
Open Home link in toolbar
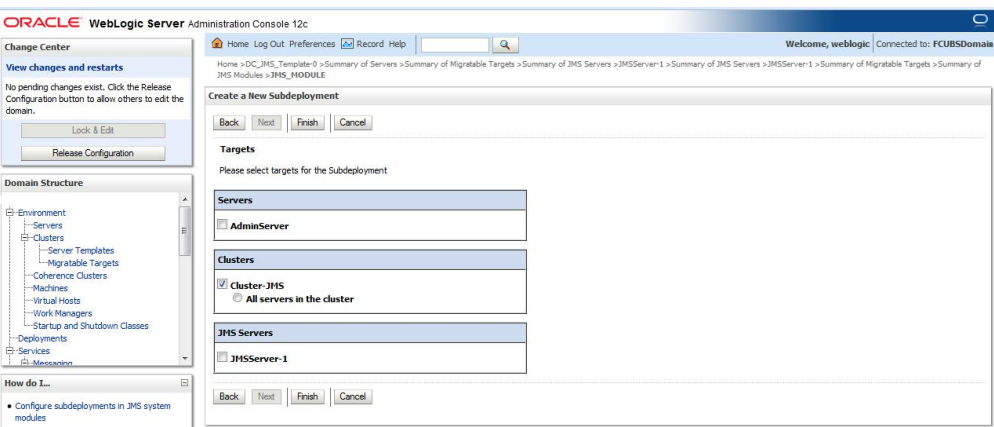coord(238,44)
